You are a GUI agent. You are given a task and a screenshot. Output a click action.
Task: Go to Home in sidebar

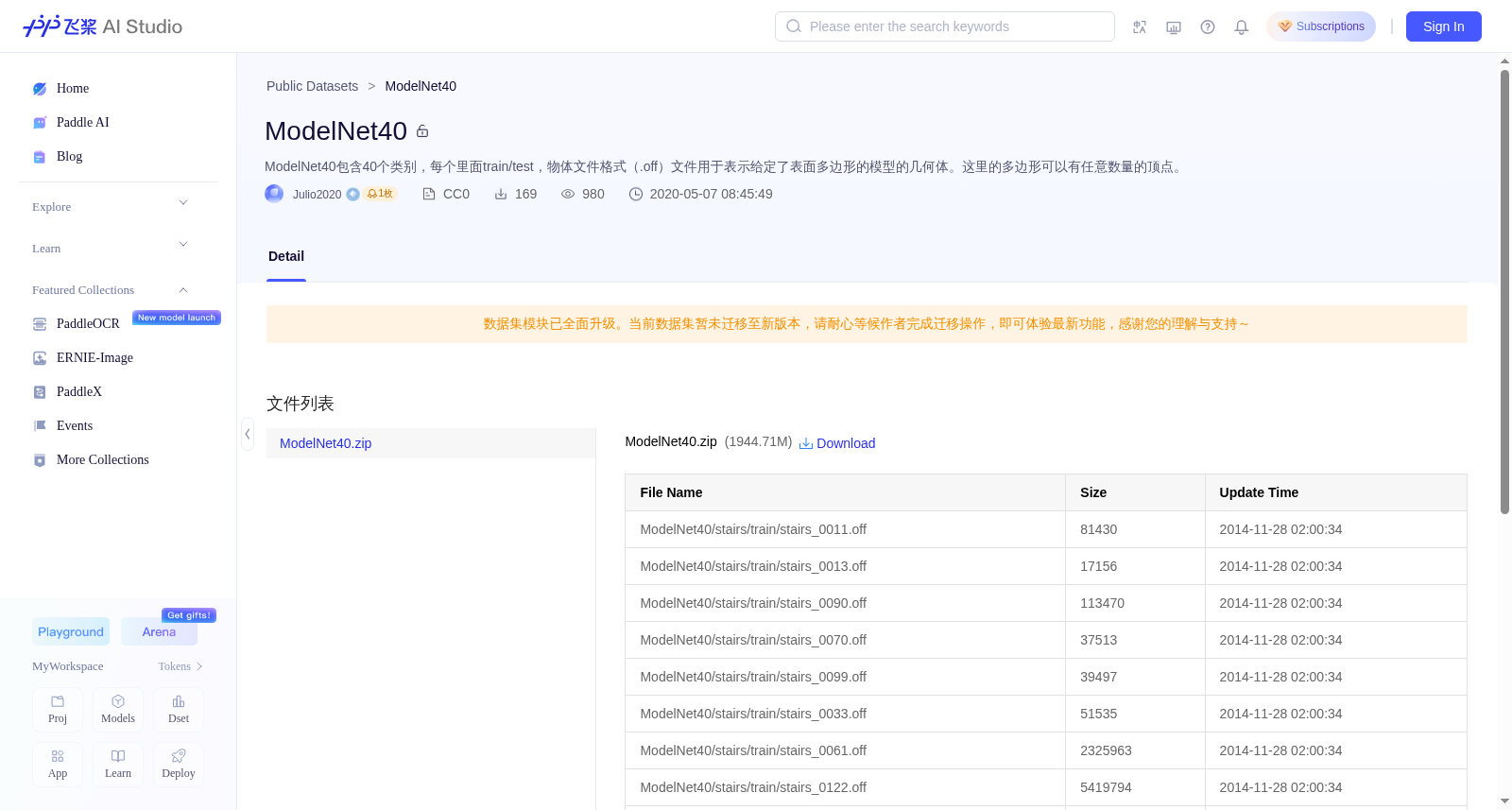(x=73, y=89)
